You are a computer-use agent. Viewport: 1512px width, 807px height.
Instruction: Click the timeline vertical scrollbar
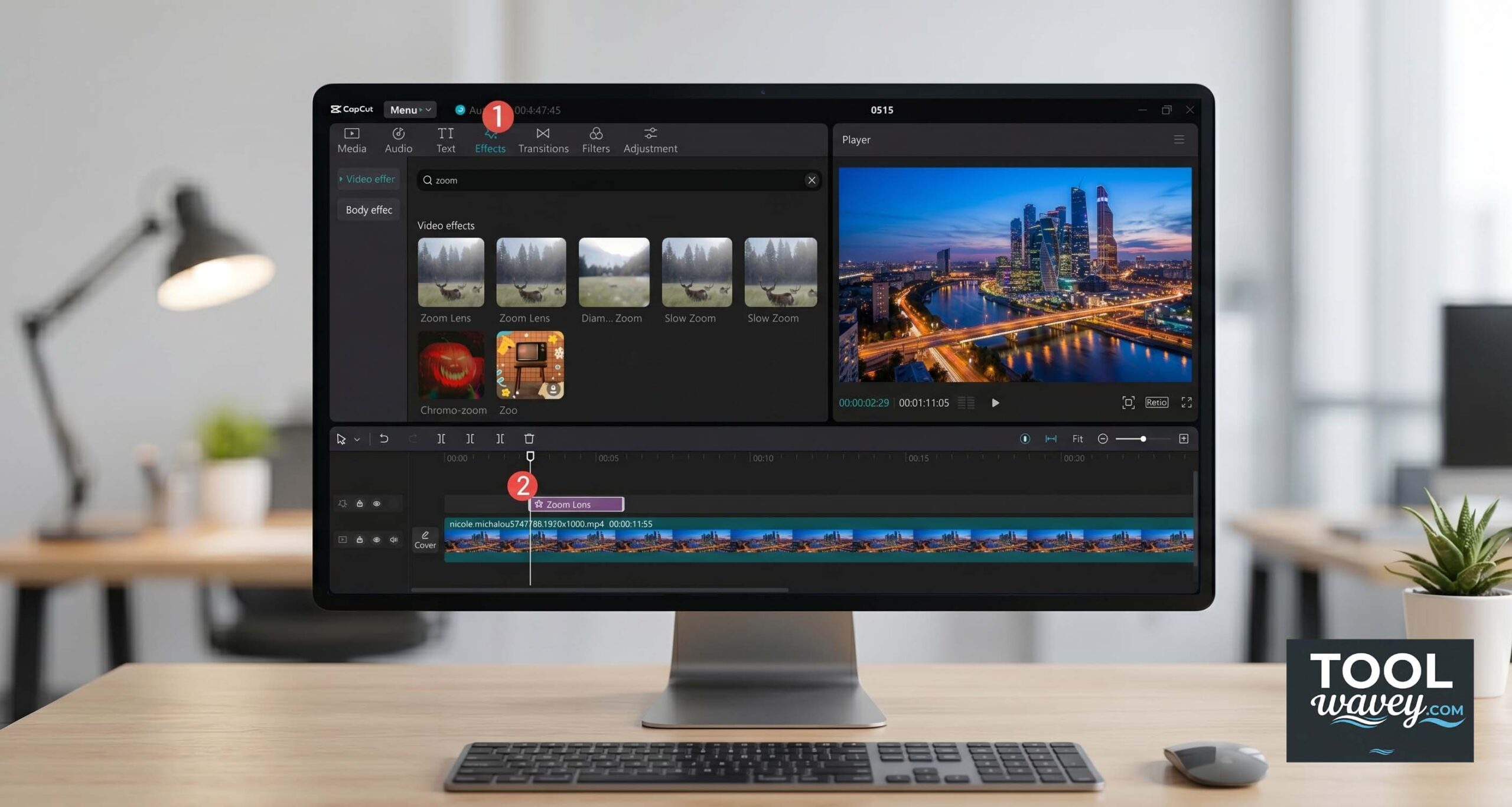1195,520
